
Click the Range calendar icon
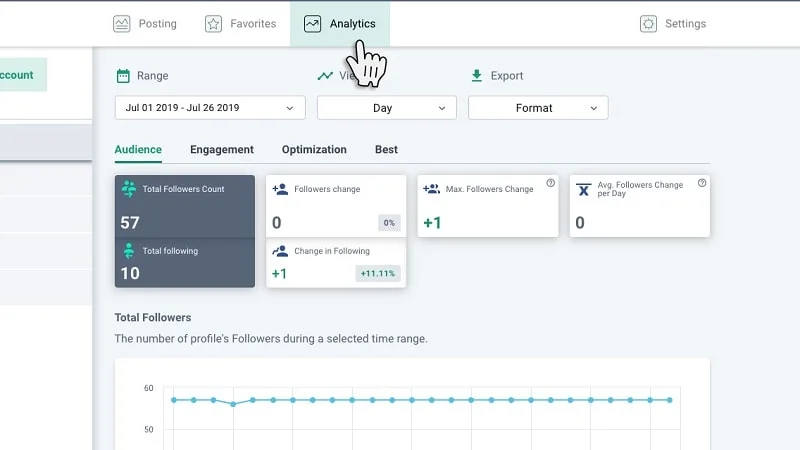[123, 76]
